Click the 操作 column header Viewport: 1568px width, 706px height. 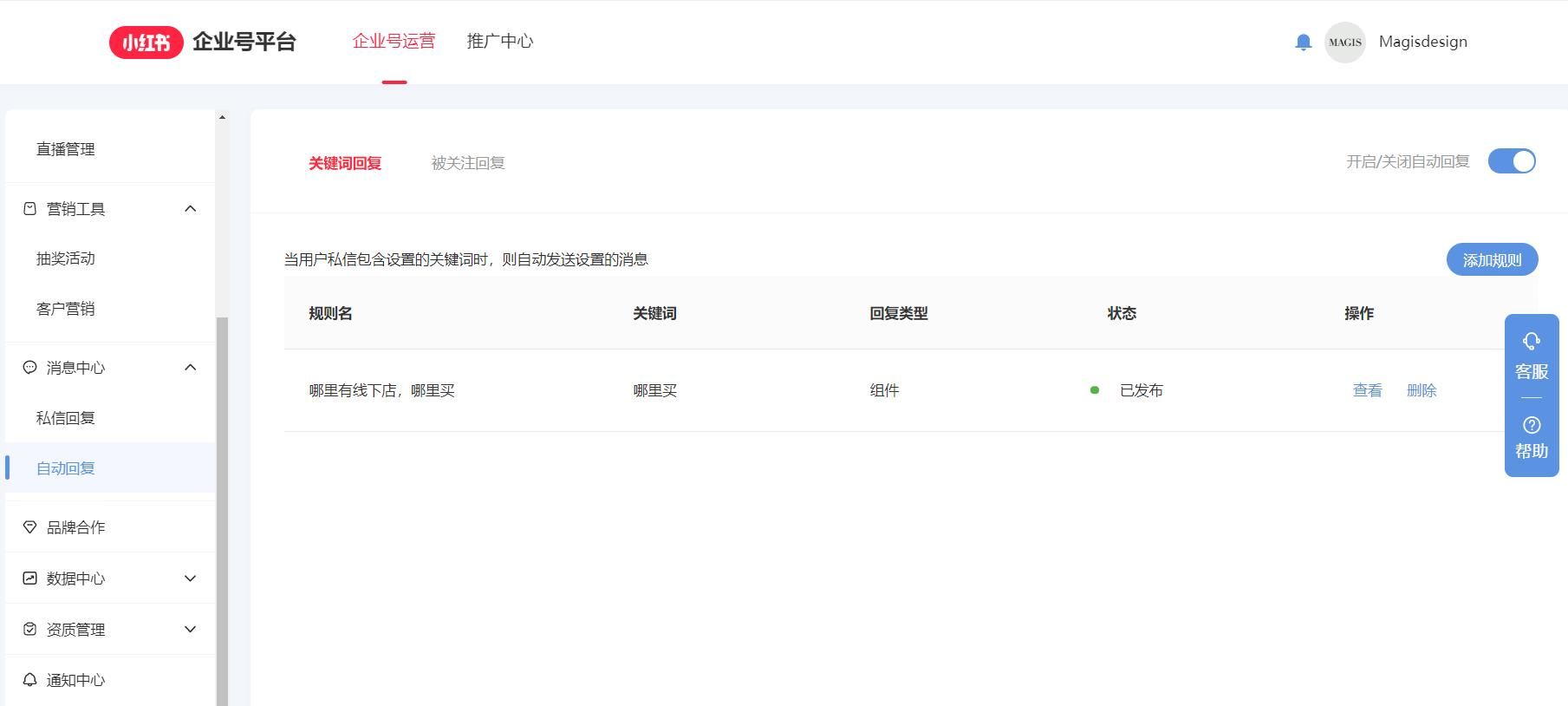coord(1359,313)
